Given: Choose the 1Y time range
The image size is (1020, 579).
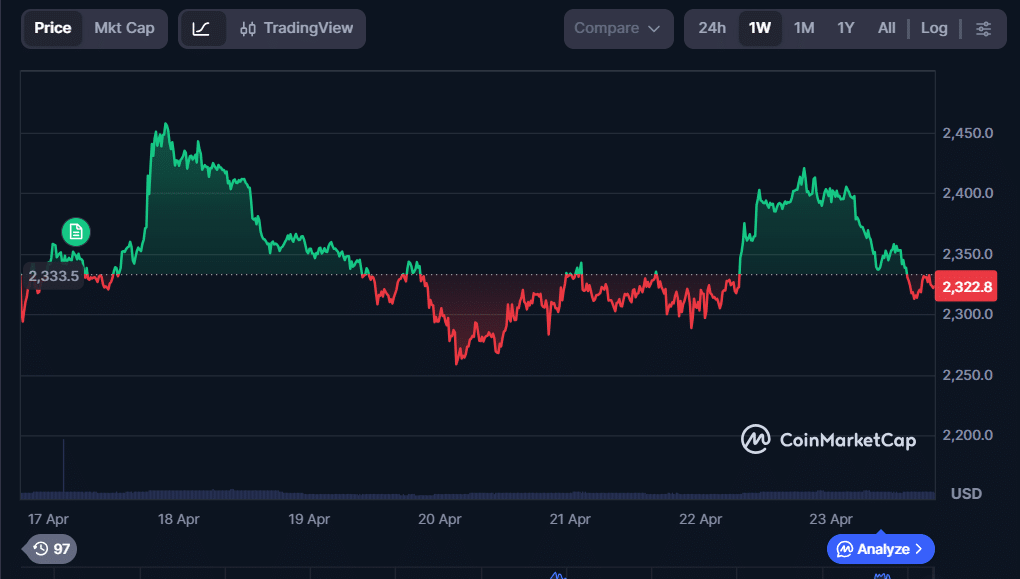Looking at the screenshot, I should coord(846,29).
